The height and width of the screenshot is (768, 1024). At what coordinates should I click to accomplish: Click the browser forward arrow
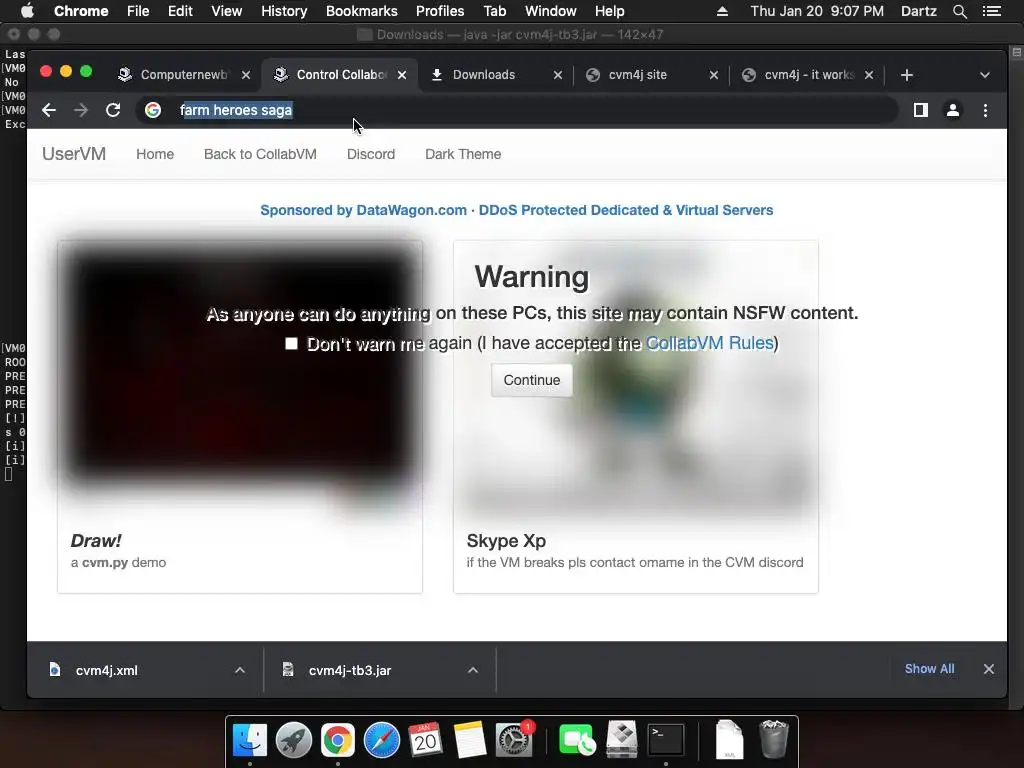(x=81, y=110)
